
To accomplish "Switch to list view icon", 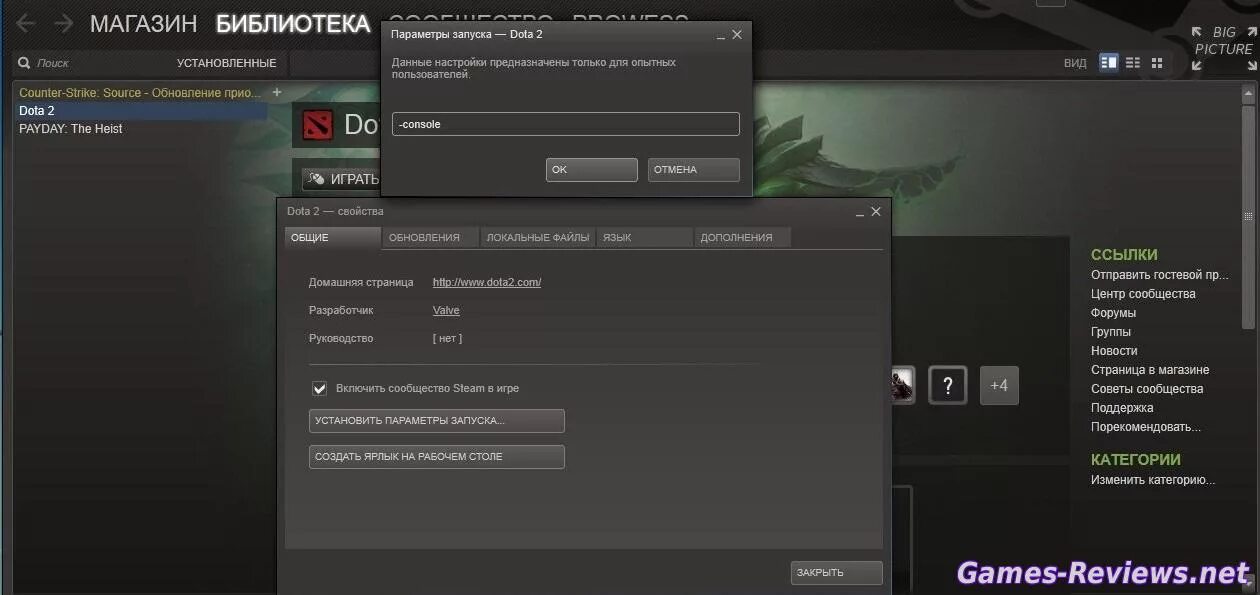I will pyautogui.click(x=1133, y=62).
